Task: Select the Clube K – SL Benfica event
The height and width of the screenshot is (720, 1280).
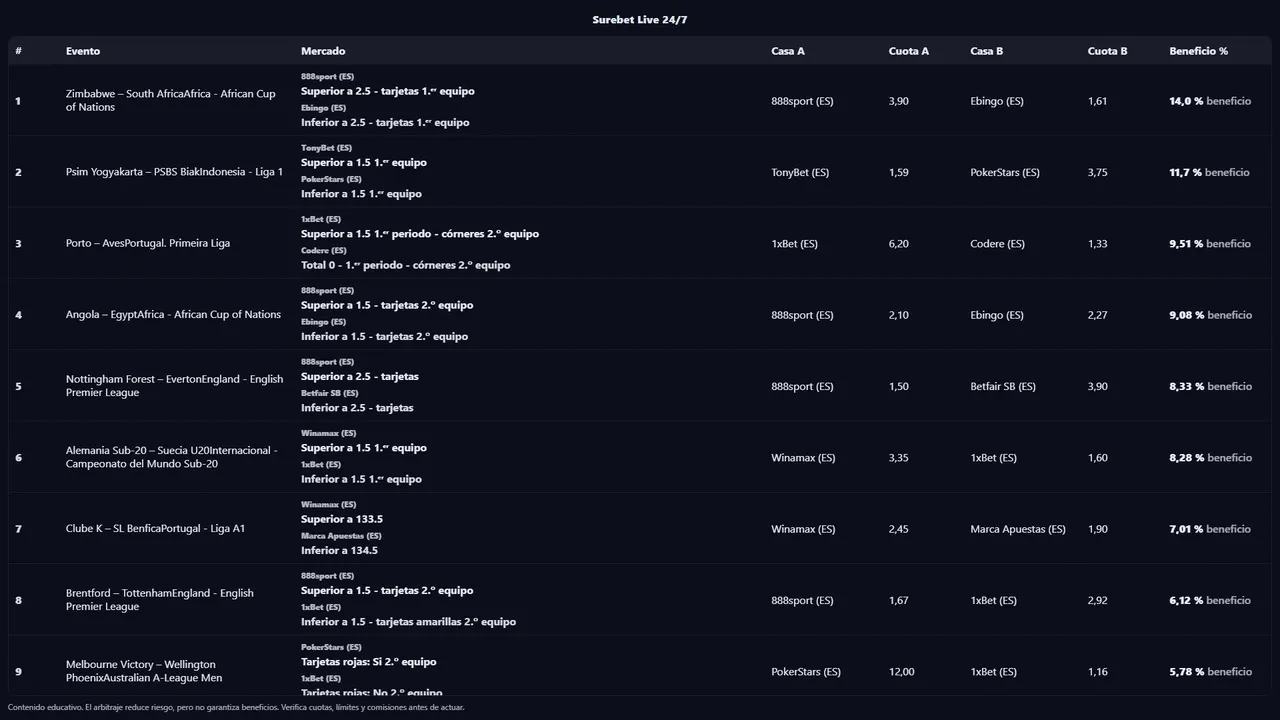Action: (155, 529)
